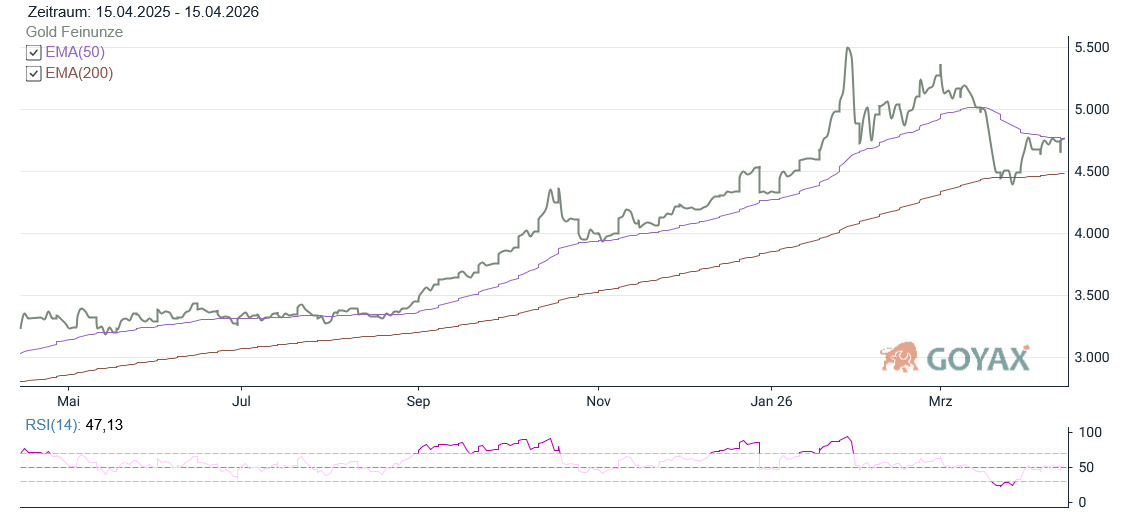Screen dimensions: 1140x513
Task: Click the Gold Feinunze chart title
Action: 75,32
